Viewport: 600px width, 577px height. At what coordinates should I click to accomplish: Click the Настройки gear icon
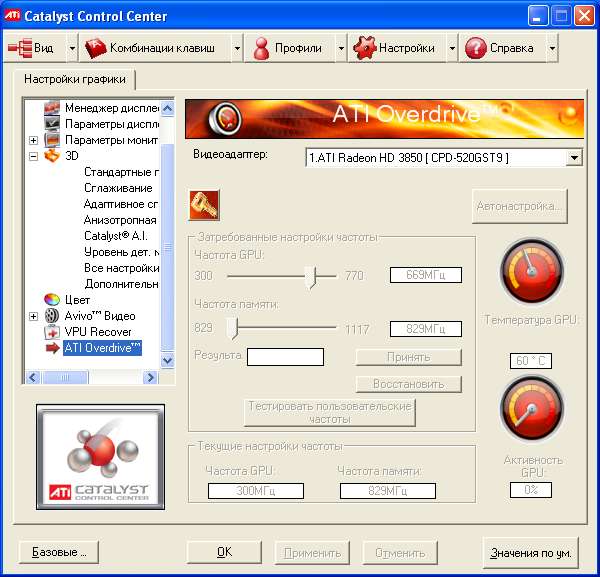365,48
